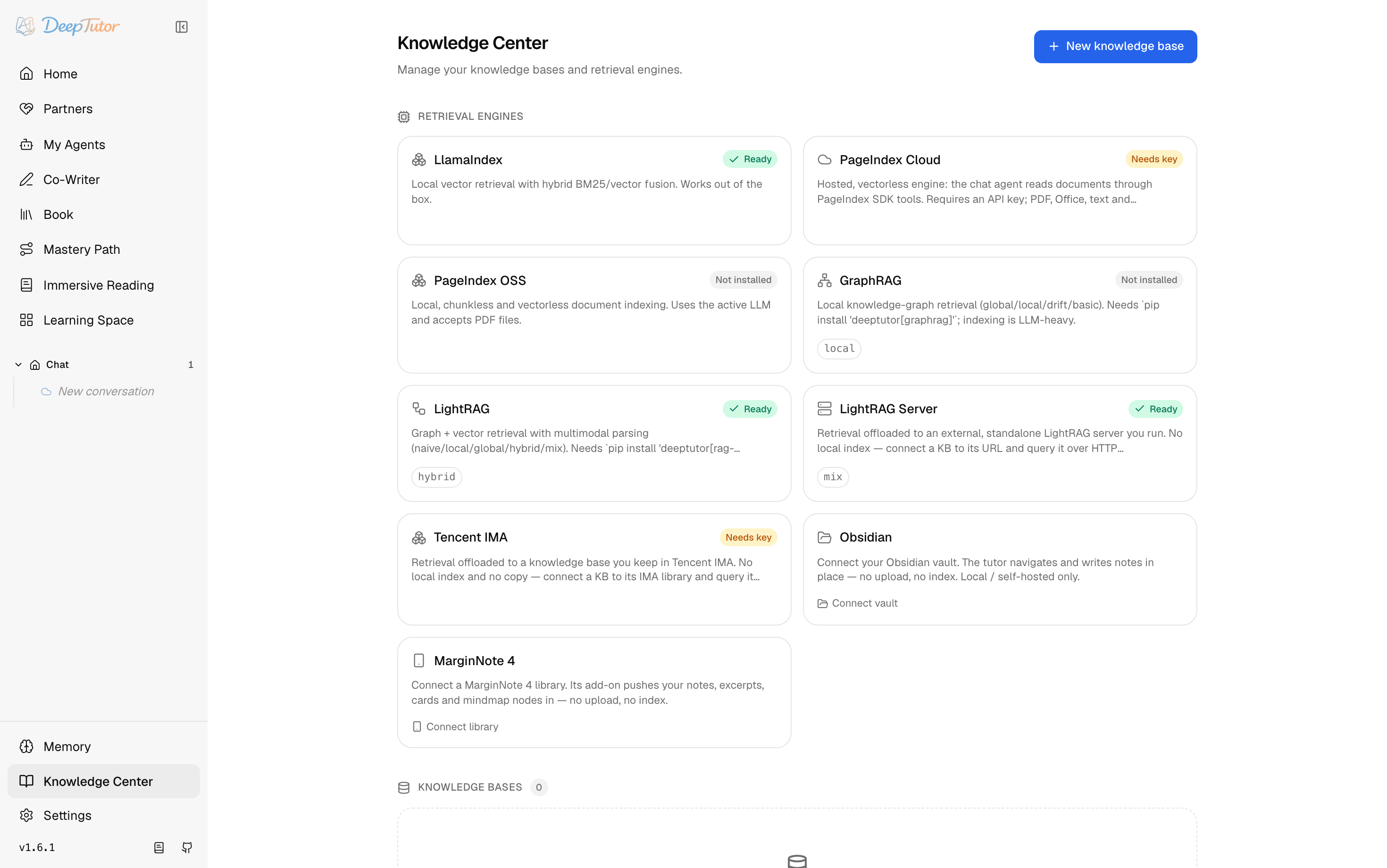Image resolution: width=1387 pixels, height=868 pixels.
Task: Click the MarginNote 4 tablet icon
Action: pos(419,661)
